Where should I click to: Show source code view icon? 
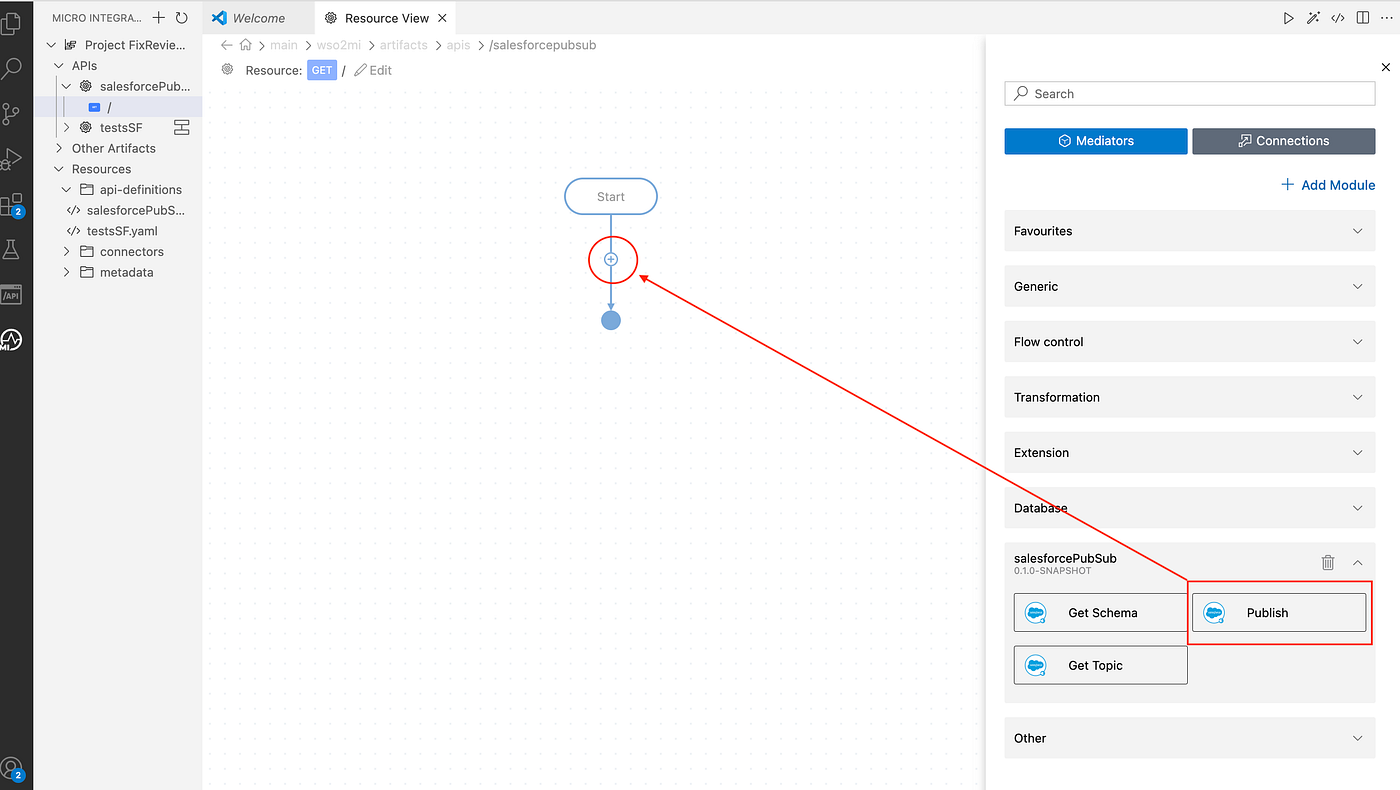(1338, 18)
